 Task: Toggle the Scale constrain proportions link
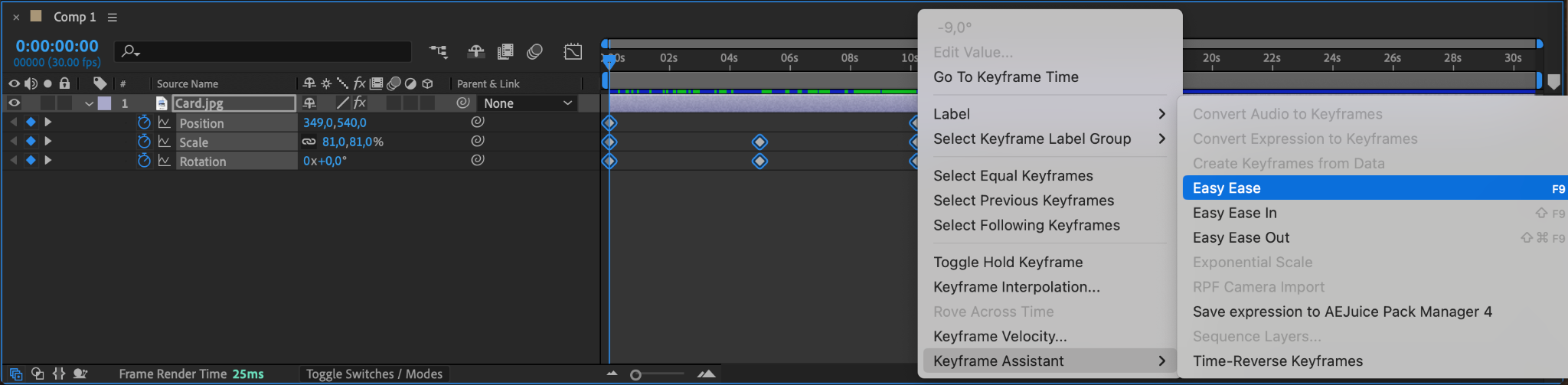coord(309,142)
